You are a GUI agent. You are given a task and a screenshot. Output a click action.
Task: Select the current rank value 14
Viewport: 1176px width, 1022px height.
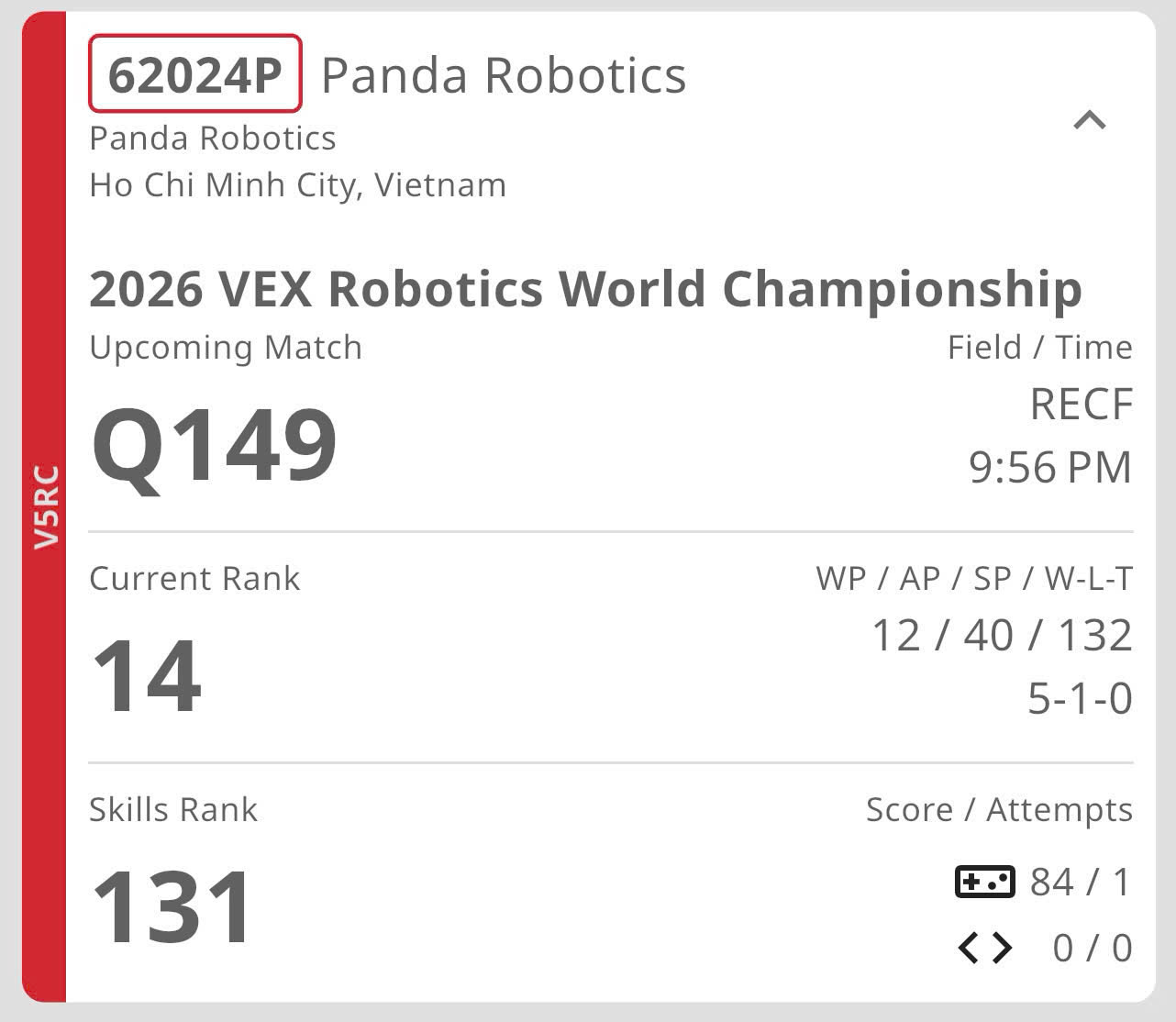[146, 676]
